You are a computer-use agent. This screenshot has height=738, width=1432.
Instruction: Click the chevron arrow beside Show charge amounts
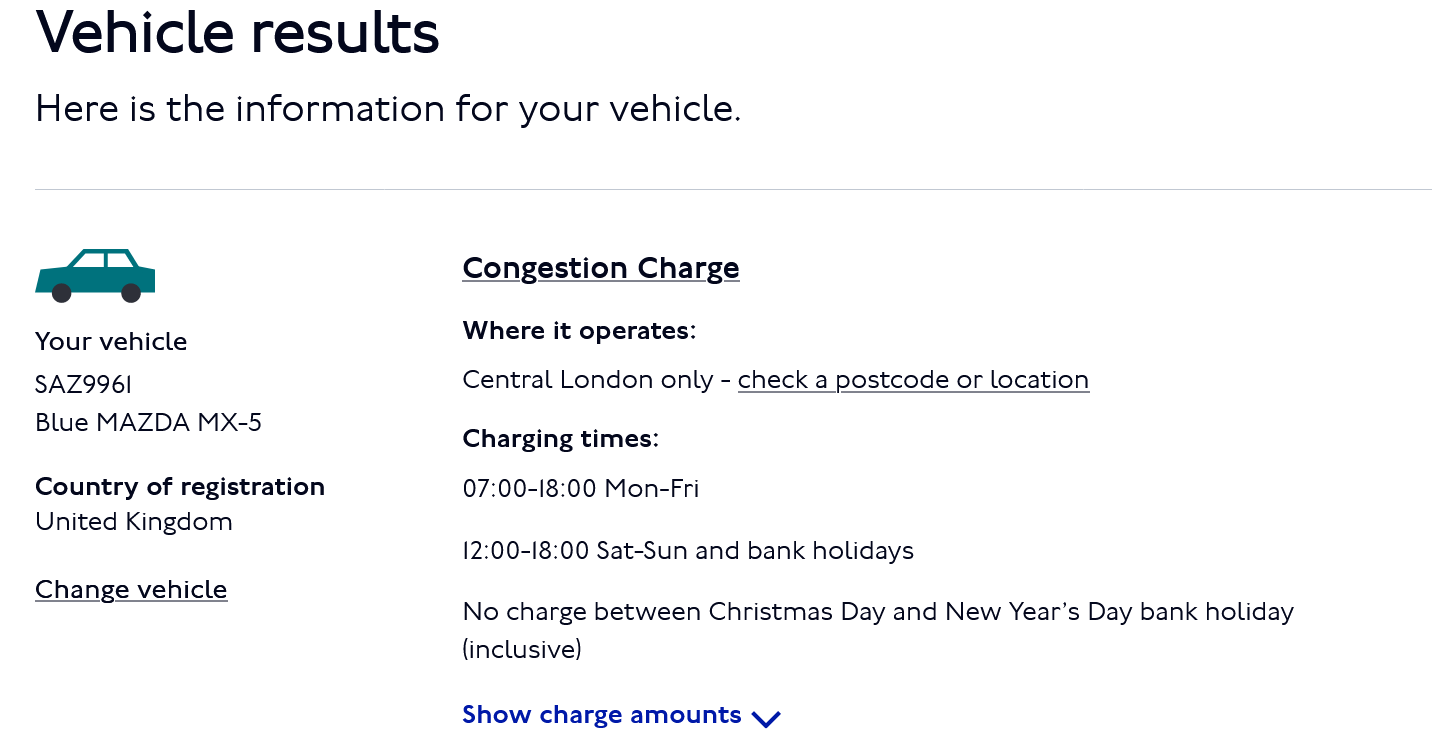pos(766,718)
